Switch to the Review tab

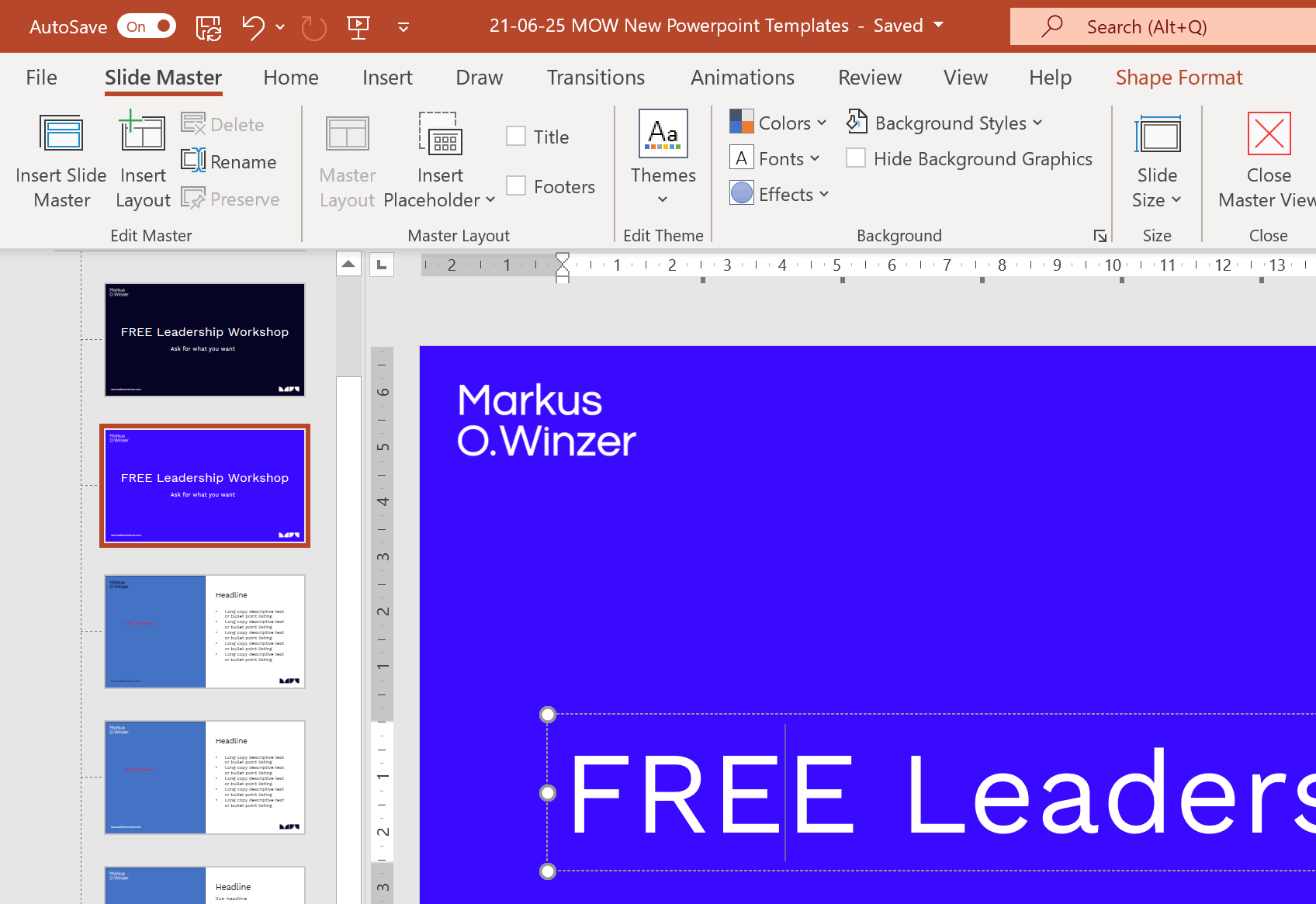point(870,78)
